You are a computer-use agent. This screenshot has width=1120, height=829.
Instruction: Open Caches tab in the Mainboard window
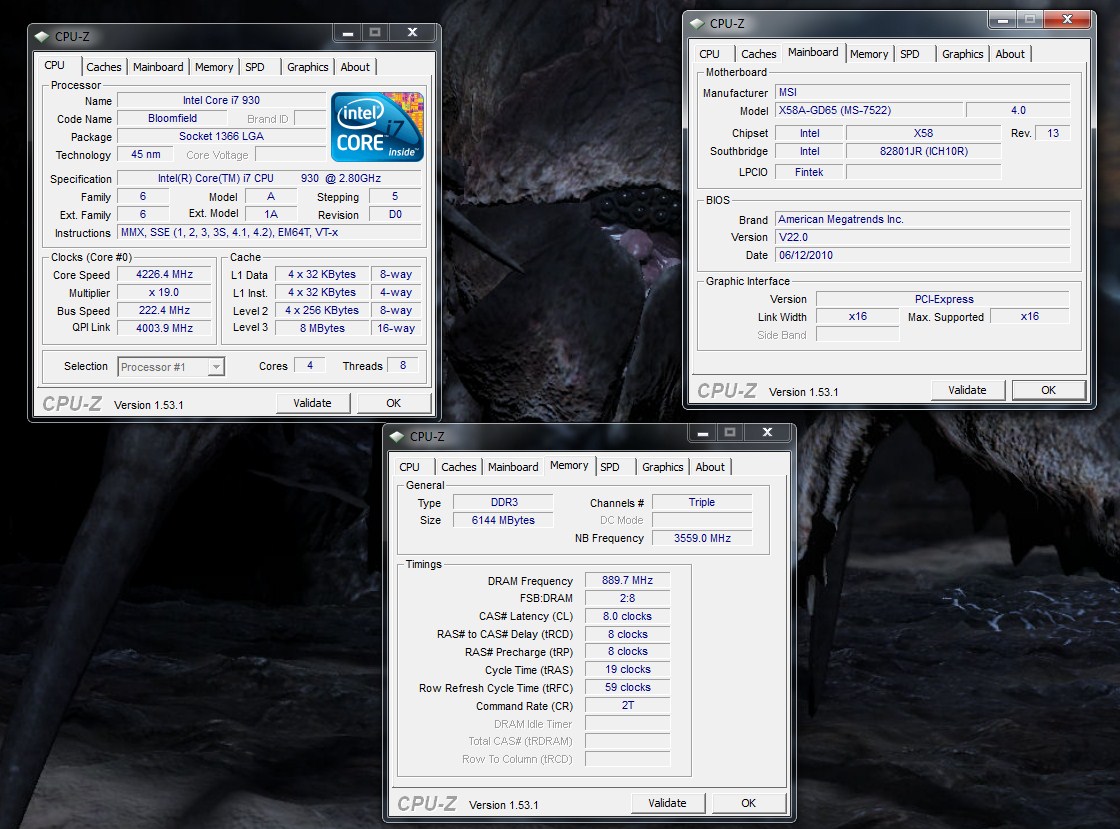(x=758, y=54)
